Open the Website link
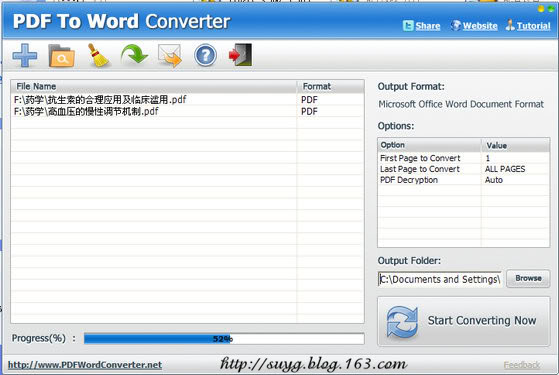Image resolution: width=559 pixels, height=375 pixels. click(480, 26)
